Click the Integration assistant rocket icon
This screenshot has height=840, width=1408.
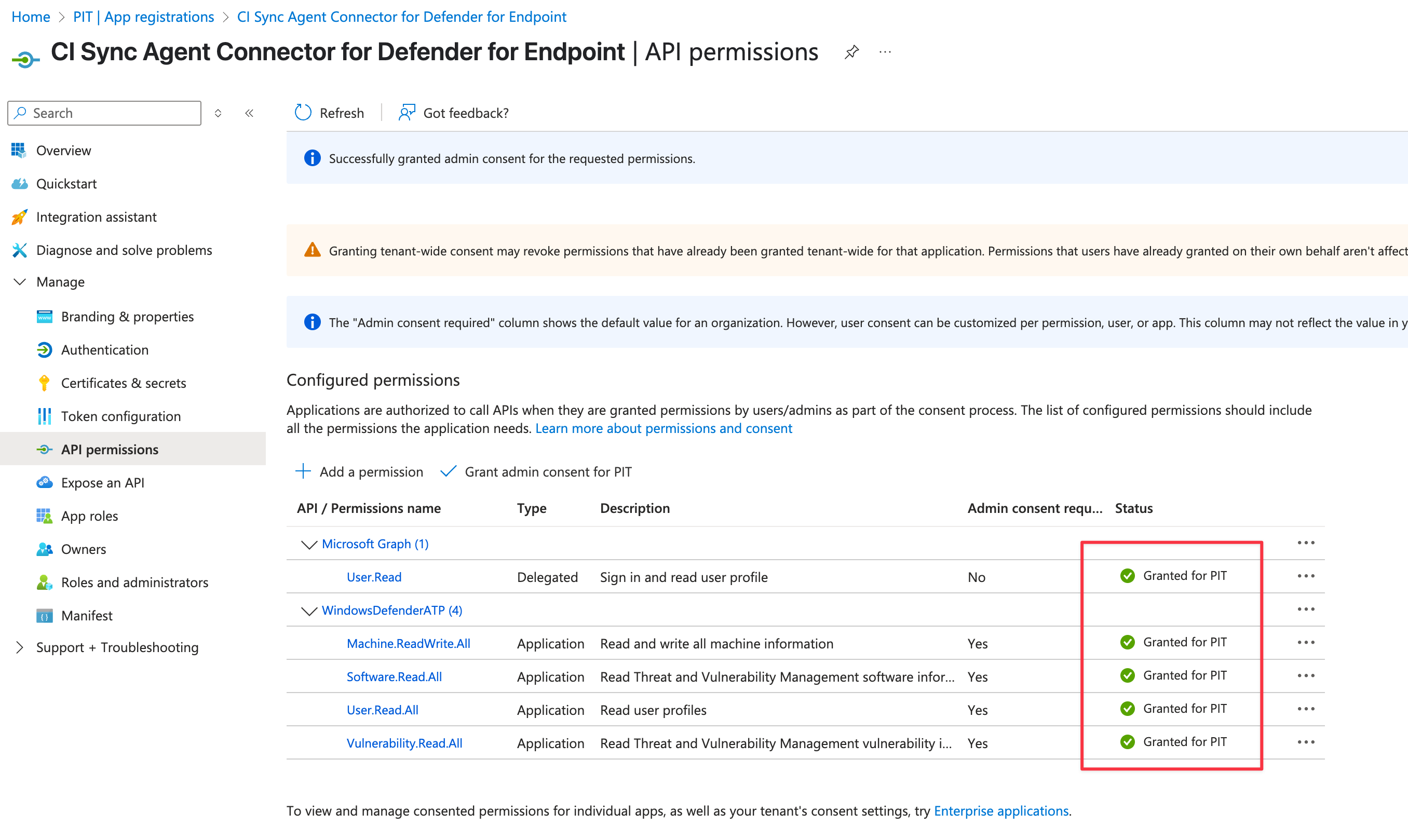(x=19, y=217)
